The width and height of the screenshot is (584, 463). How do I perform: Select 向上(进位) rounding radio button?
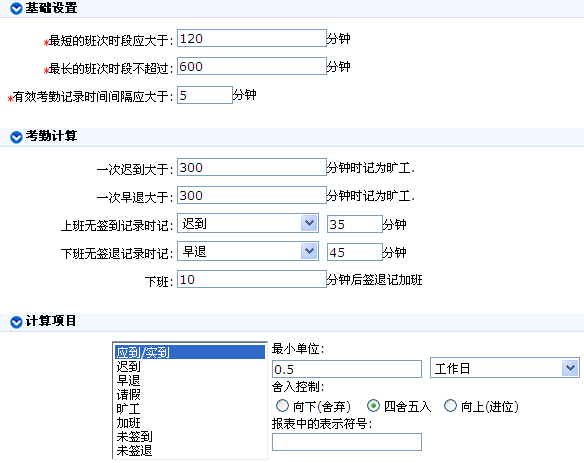click(x=450, y=406)
